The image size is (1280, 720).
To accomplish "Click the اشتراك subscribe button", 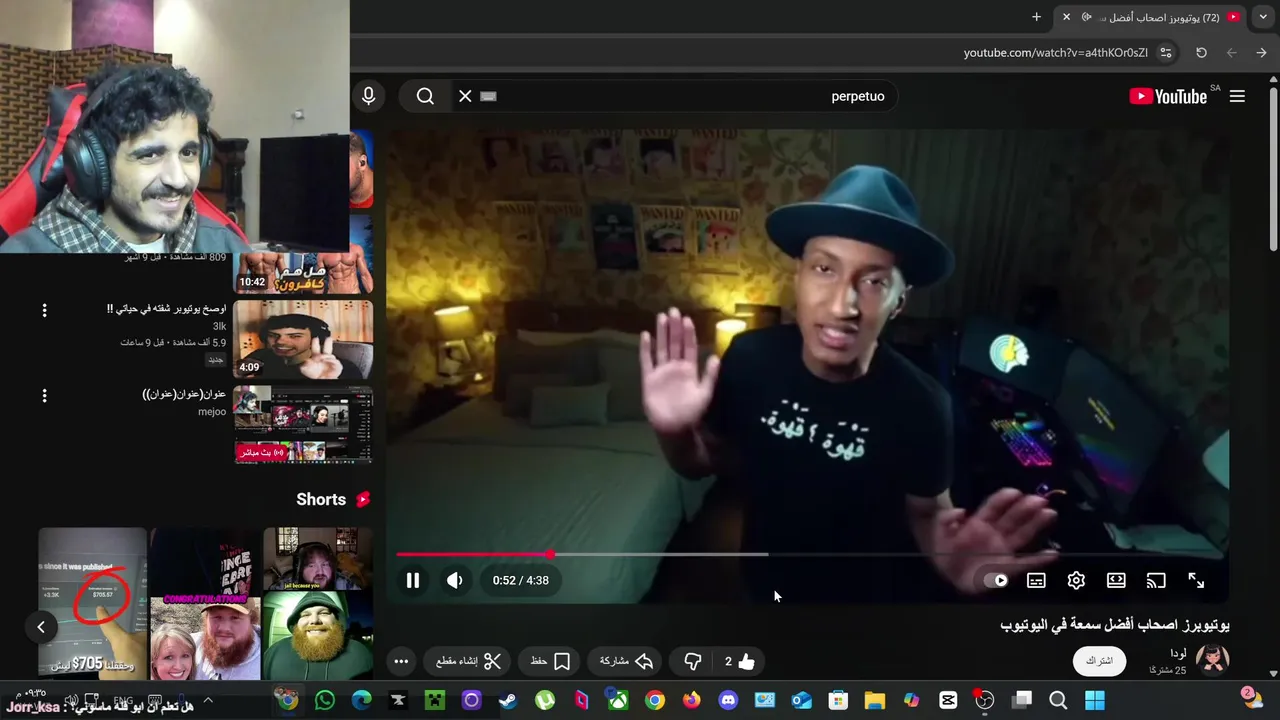I will (x=1099, y=661).
